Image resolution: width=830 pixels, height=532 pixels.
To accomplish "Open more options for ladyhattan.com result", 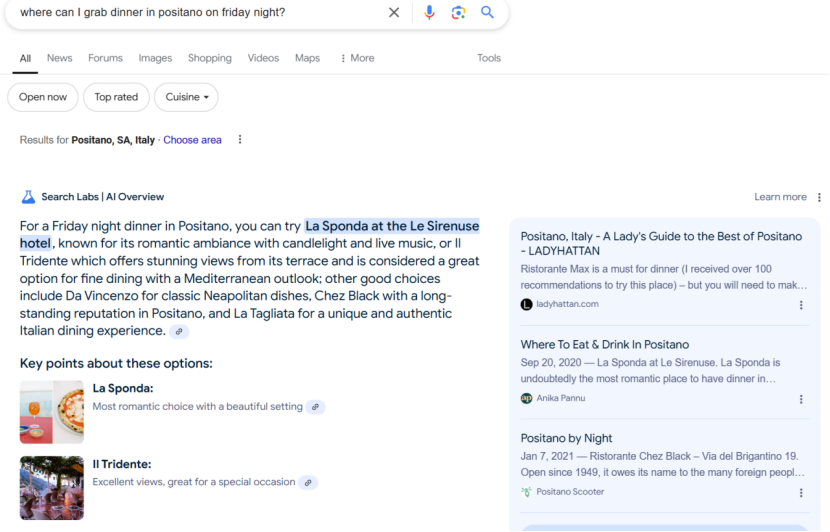I will (x=801, y=305).
